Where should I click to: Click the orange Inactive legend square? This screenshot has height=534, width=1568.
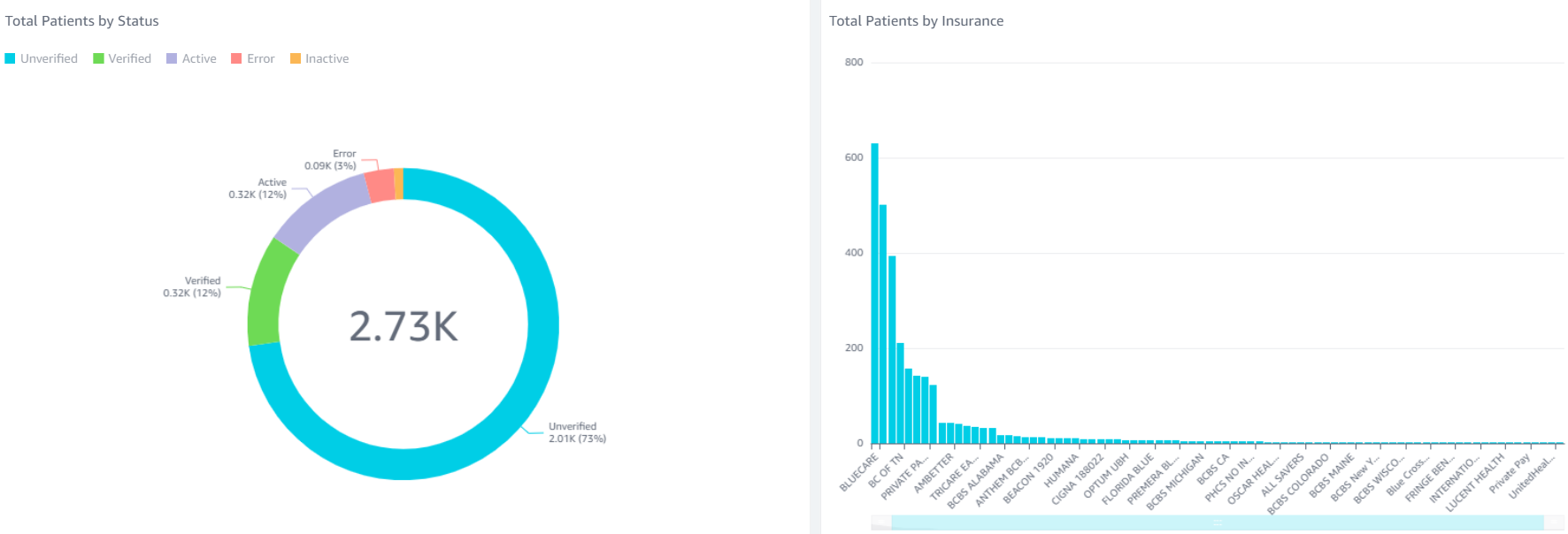pos(296,58)
